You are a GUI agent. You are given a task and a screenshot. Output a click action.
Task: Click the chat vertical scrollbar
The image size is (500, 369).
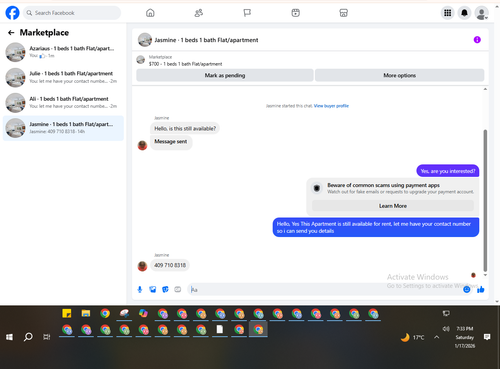click(x=485, y=200)
